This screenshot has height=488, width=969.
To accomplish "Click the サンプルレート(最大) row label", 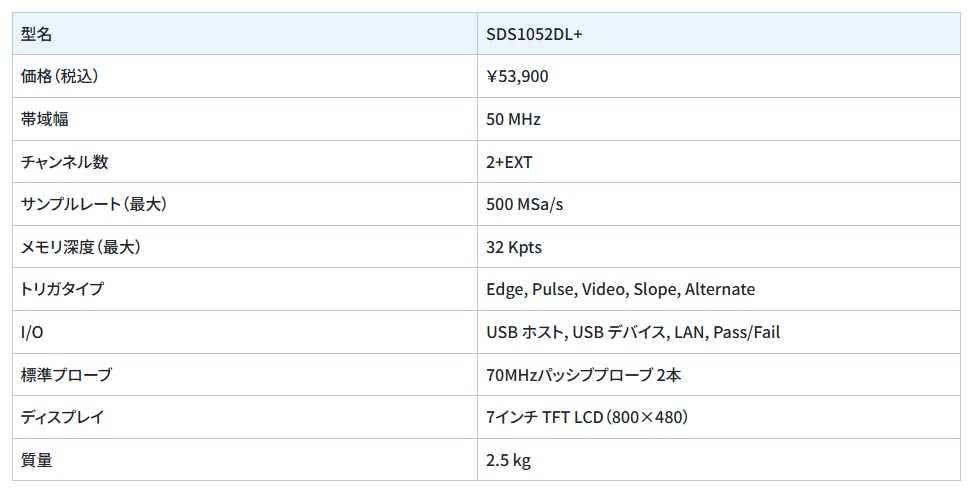I will [94, 204].
